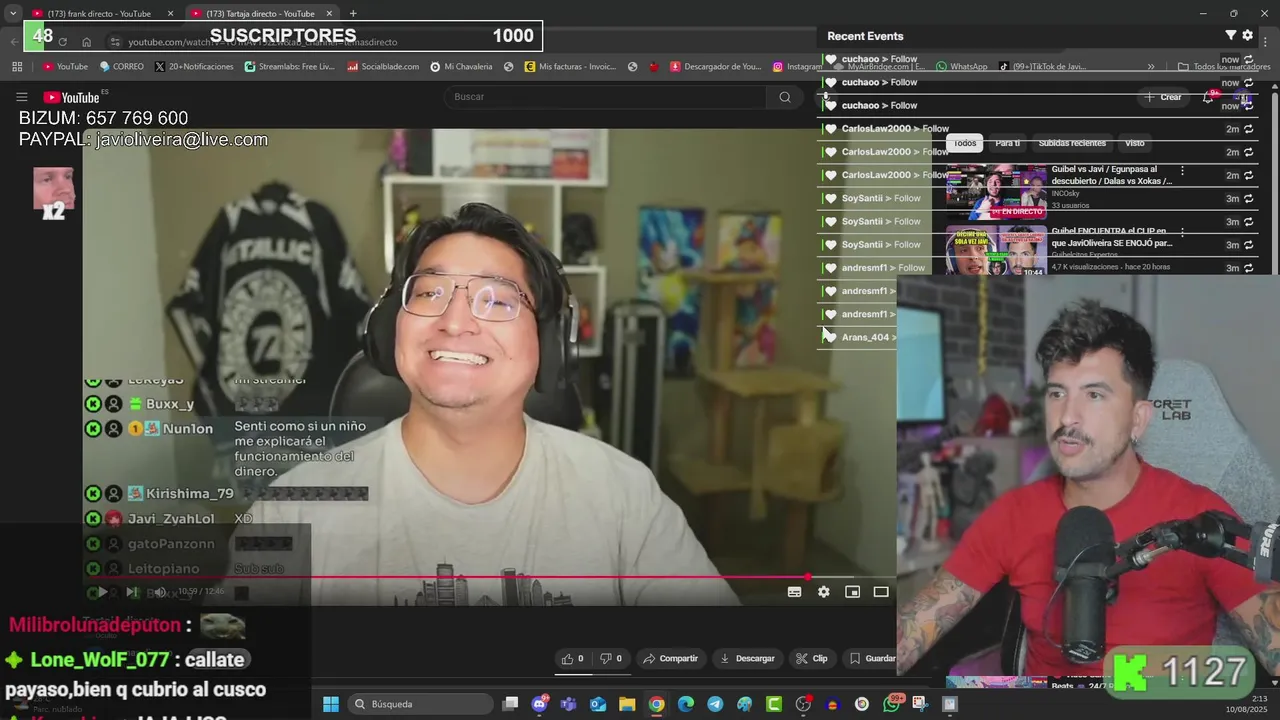Dislike the video with thumbs down
Image resolution: width=1280 pixels, height=720 pixels.
click(611, 658)
